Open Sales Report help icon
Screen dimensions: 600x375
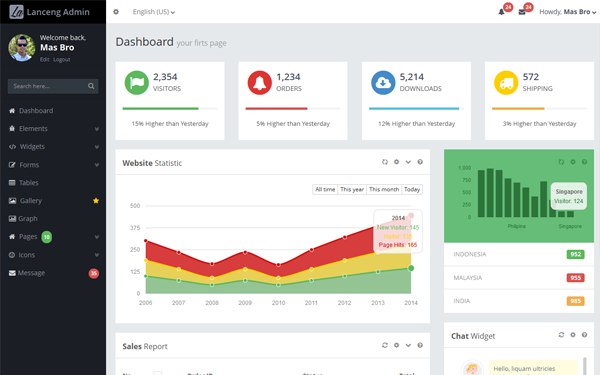[x=420, y=345]
